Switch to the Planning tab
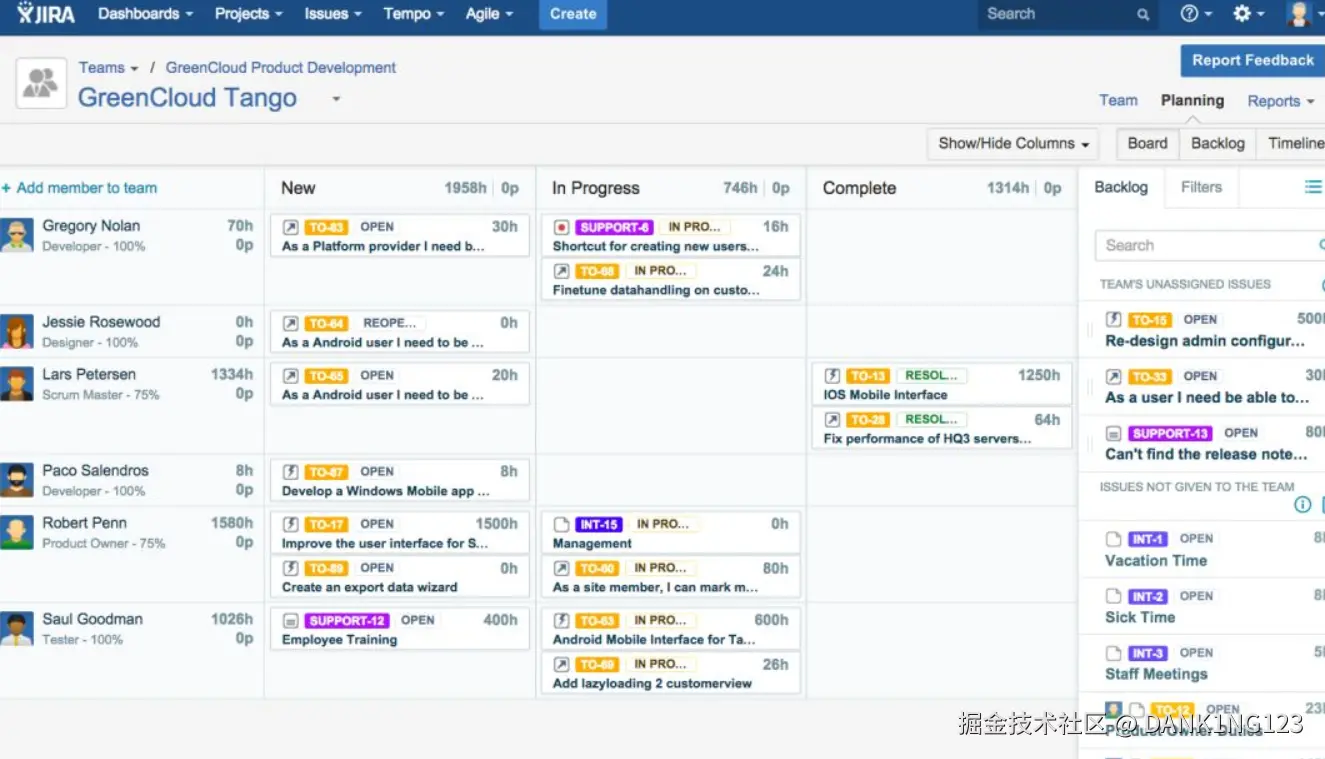The width and height of the screenshot is (1325, 759). click(1192, 100)
